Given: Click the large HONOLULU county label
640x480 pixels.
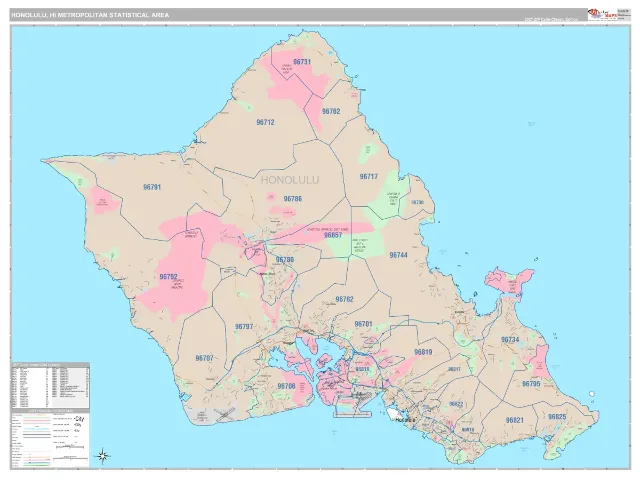Looking at the screenshot, I should point(290,180).
